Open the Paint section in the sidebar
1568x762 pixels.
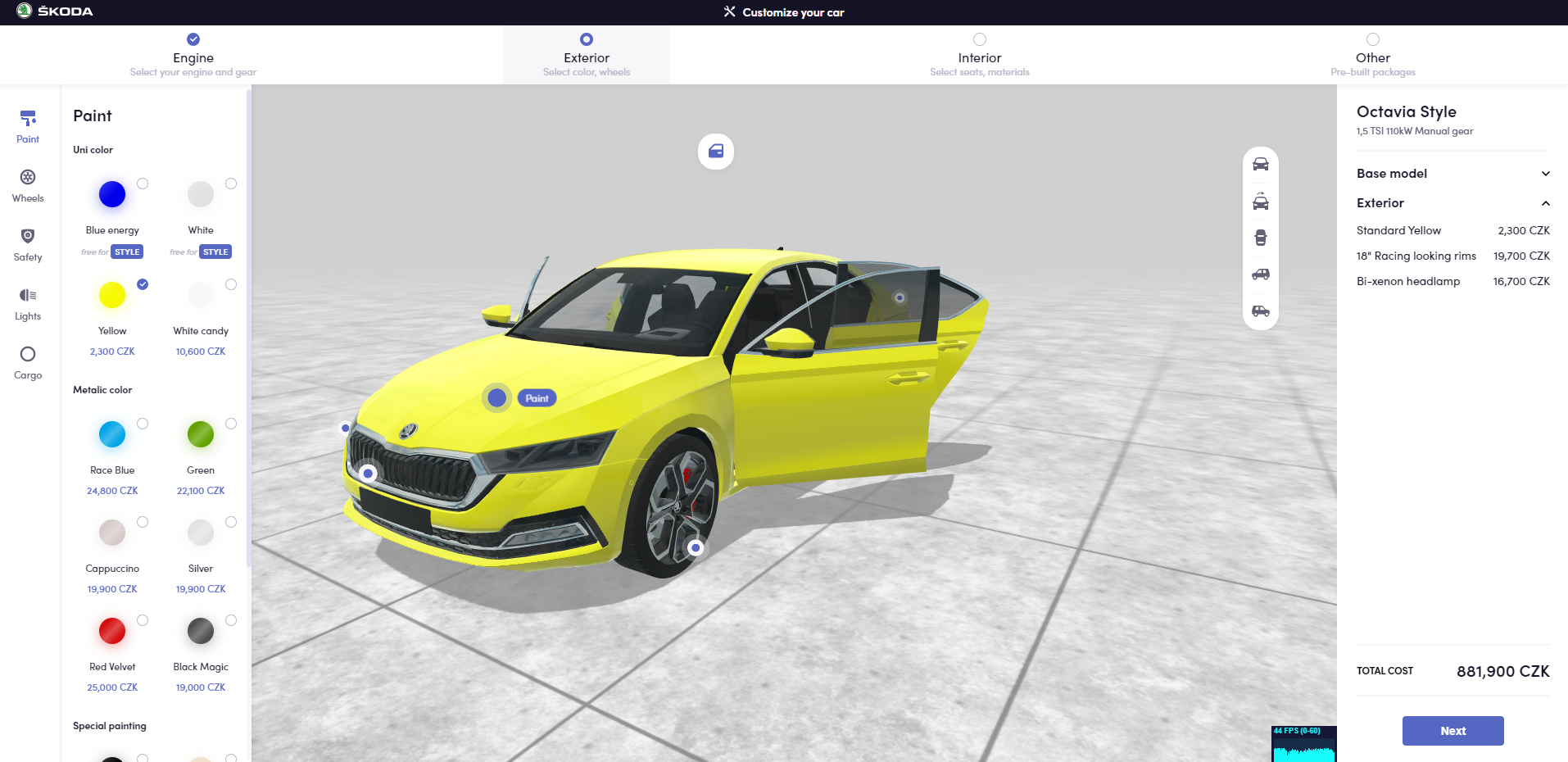point(28,127)
